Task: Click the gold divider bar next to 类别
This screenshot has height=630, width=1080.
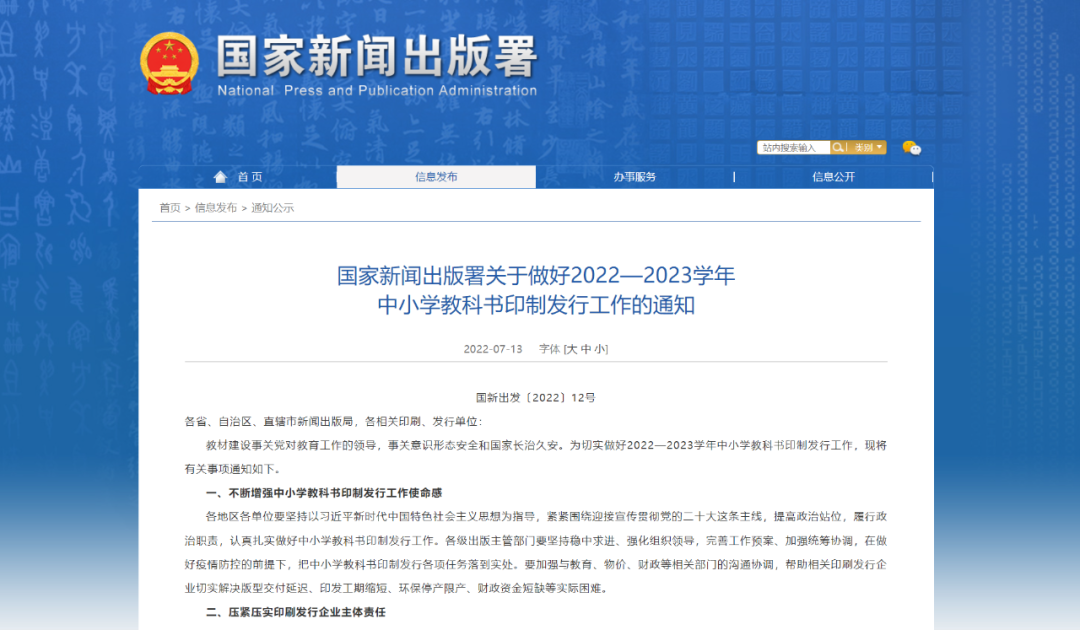Action: click(x=847, y=147)
